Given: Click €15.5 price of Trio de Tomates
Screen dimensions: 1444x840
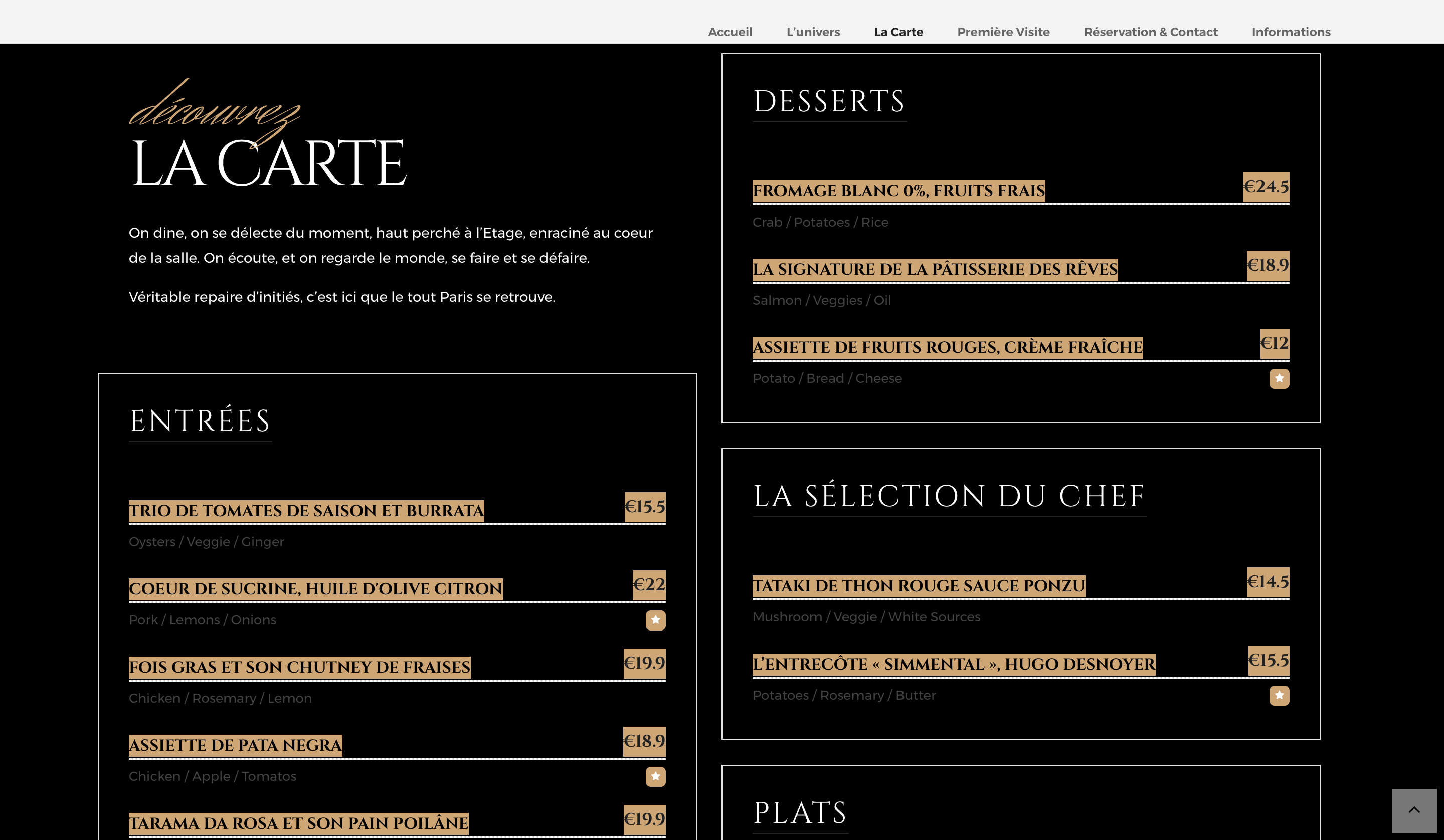Looking at the screenshot, I should [x=645, y=507].
